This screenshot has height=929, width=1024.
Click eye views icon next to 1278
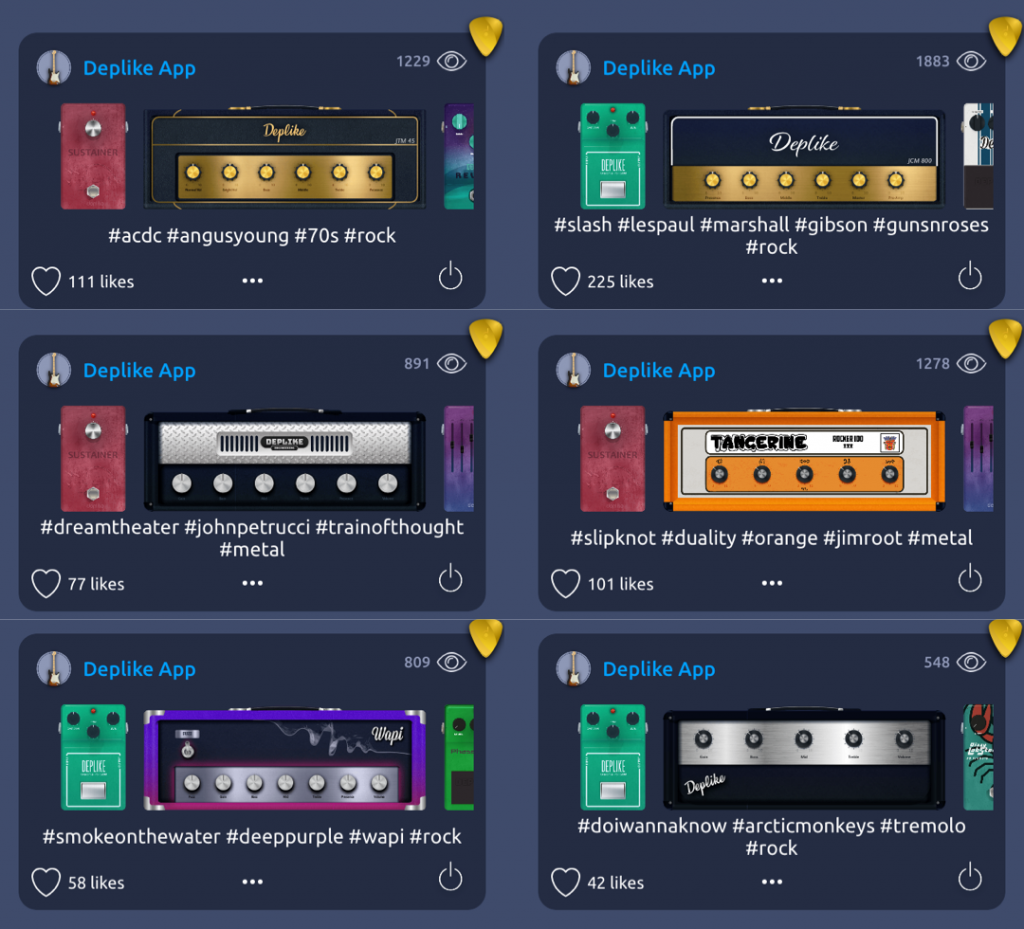[x=971, y=364]
